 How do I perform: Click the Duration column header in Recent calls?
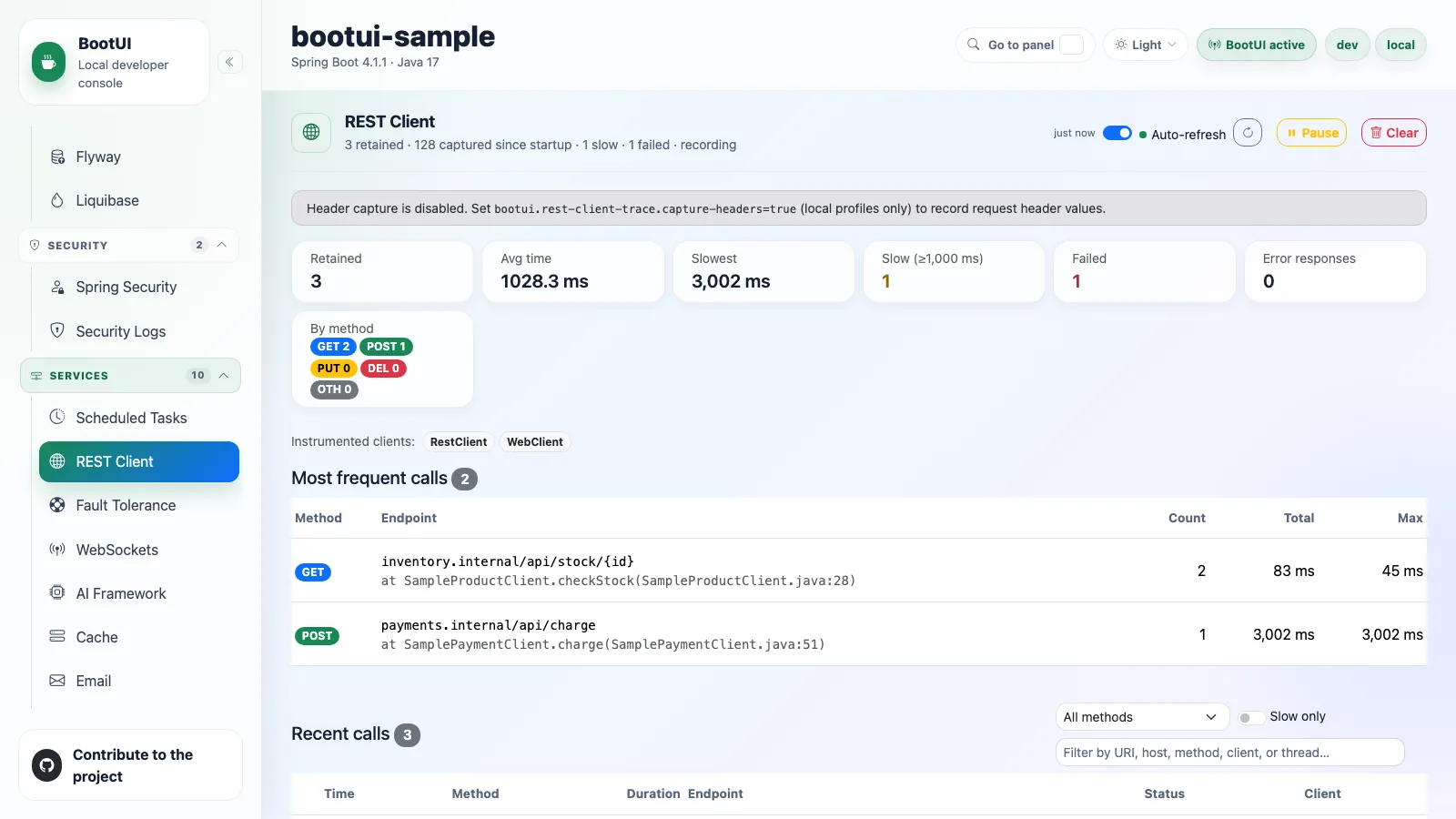point(652,794)
